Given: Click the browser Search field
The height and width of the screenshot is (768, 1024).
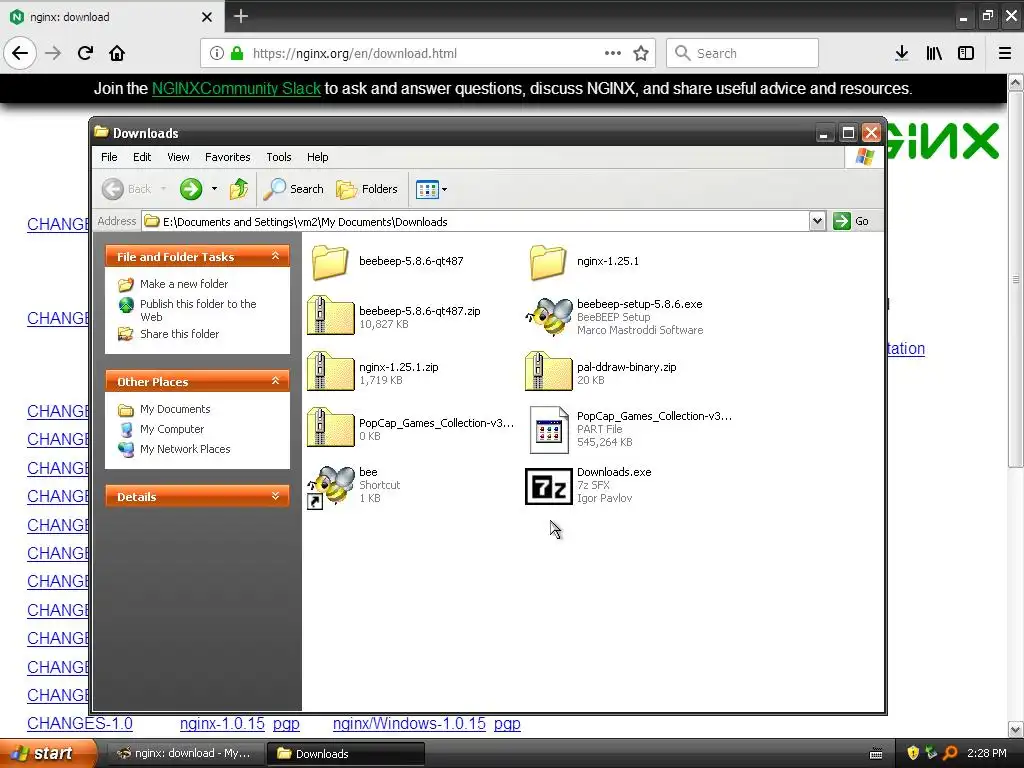Looking at the screenshot, I should (743, 53).
